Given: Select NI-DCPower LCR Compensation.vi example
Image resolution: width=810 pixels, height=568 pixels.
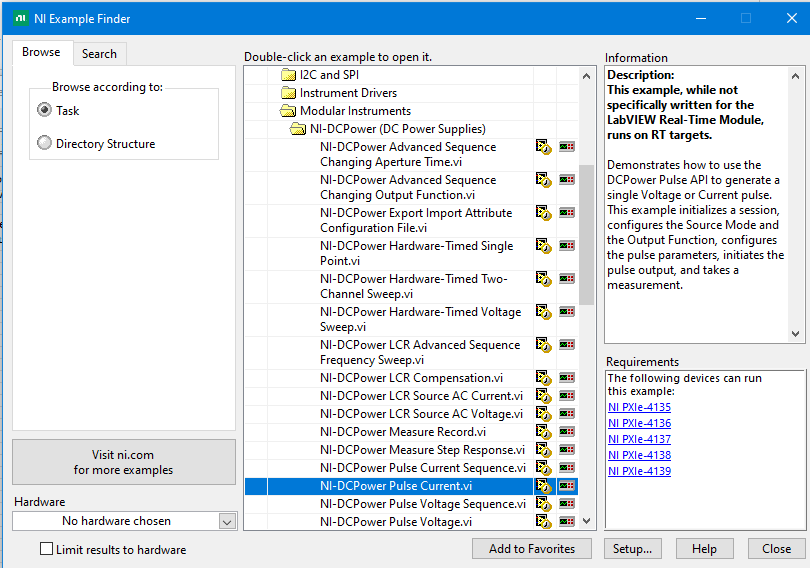Looking at the screenshot, I should pyautogui.click(x=411, y=378).
